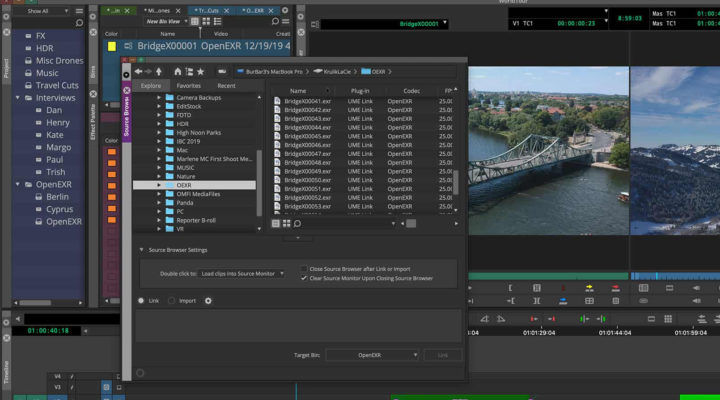Switch to the Recent tab
Viewport: 720px width, 400px height.
[x=226, y=86]
